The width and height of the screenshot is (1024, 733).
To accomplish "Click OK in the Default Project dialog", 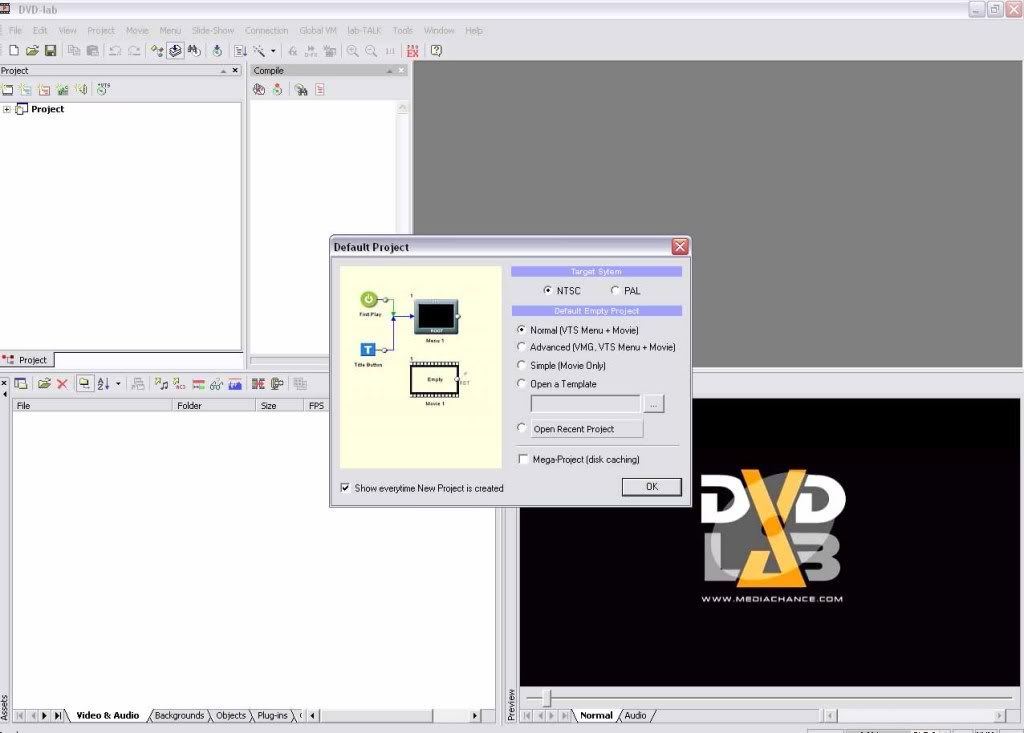I will [651, 487].
